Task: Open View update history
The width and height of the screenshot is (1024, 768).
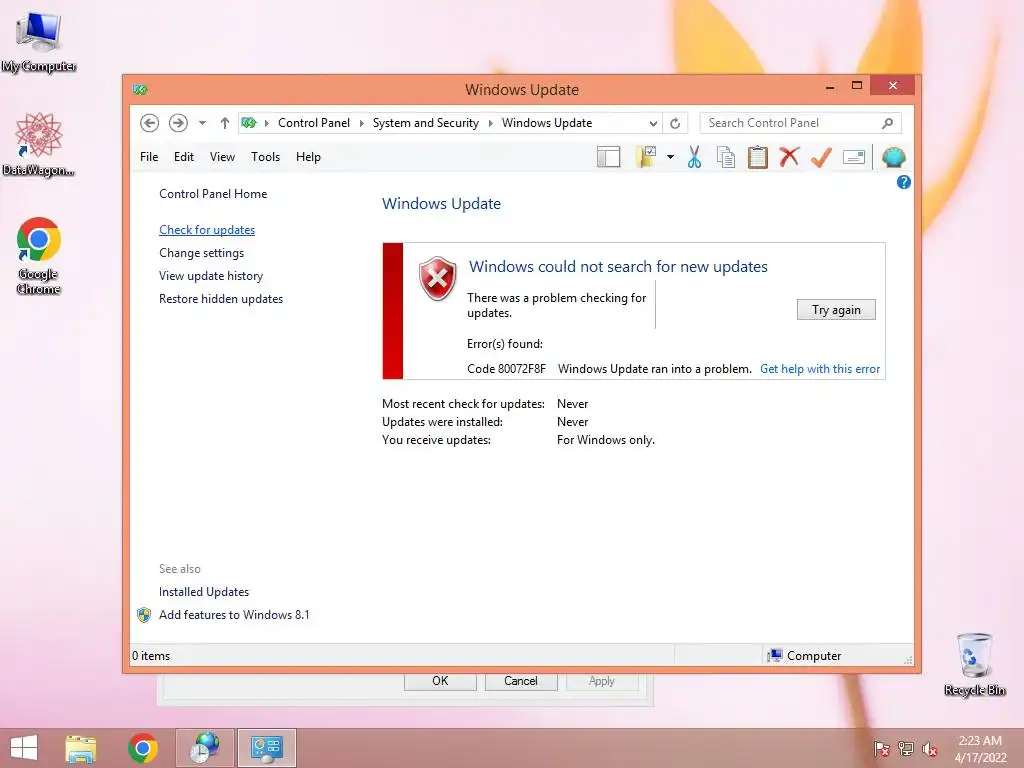Action: (211, 276)
